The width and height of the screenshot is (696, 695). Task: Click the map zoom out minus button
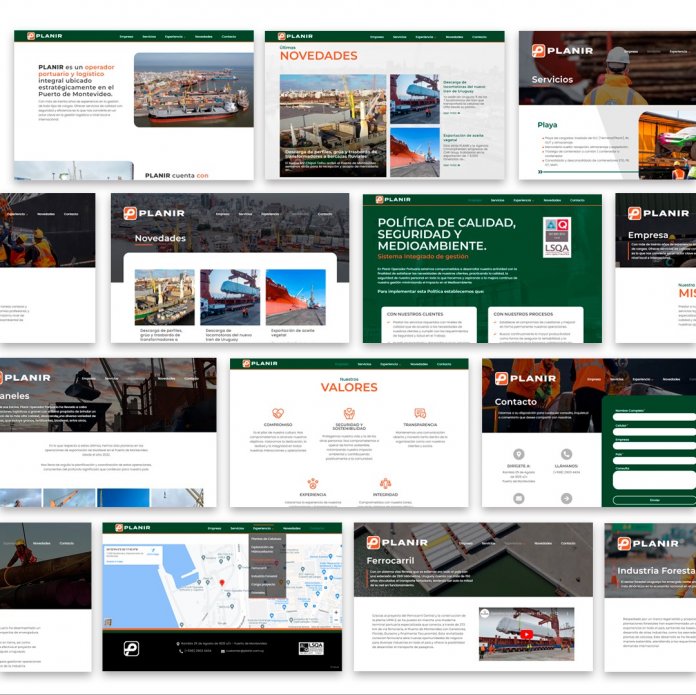(x=336, y=620)
